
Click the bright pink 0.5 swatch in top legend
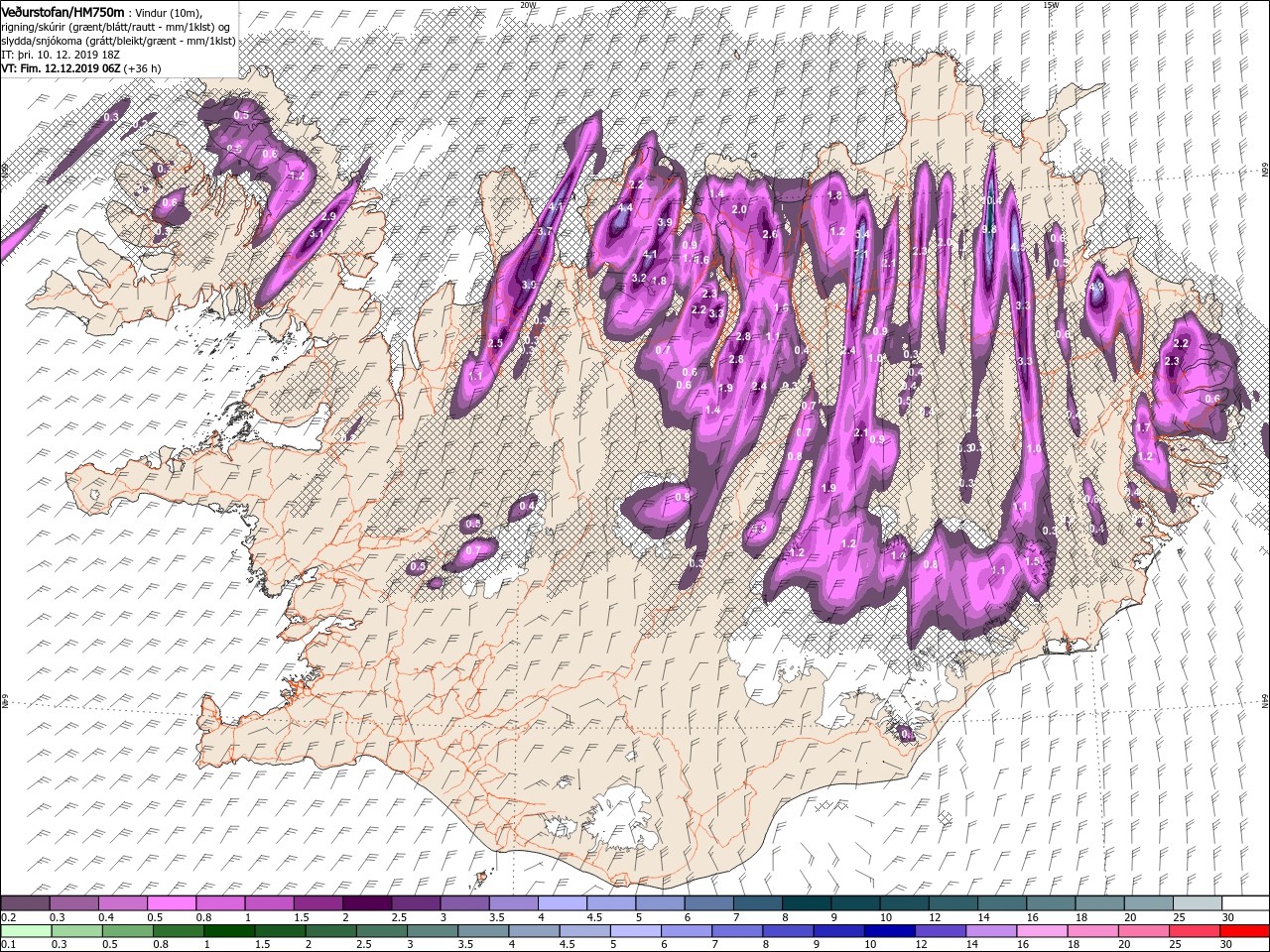[171, 904]
